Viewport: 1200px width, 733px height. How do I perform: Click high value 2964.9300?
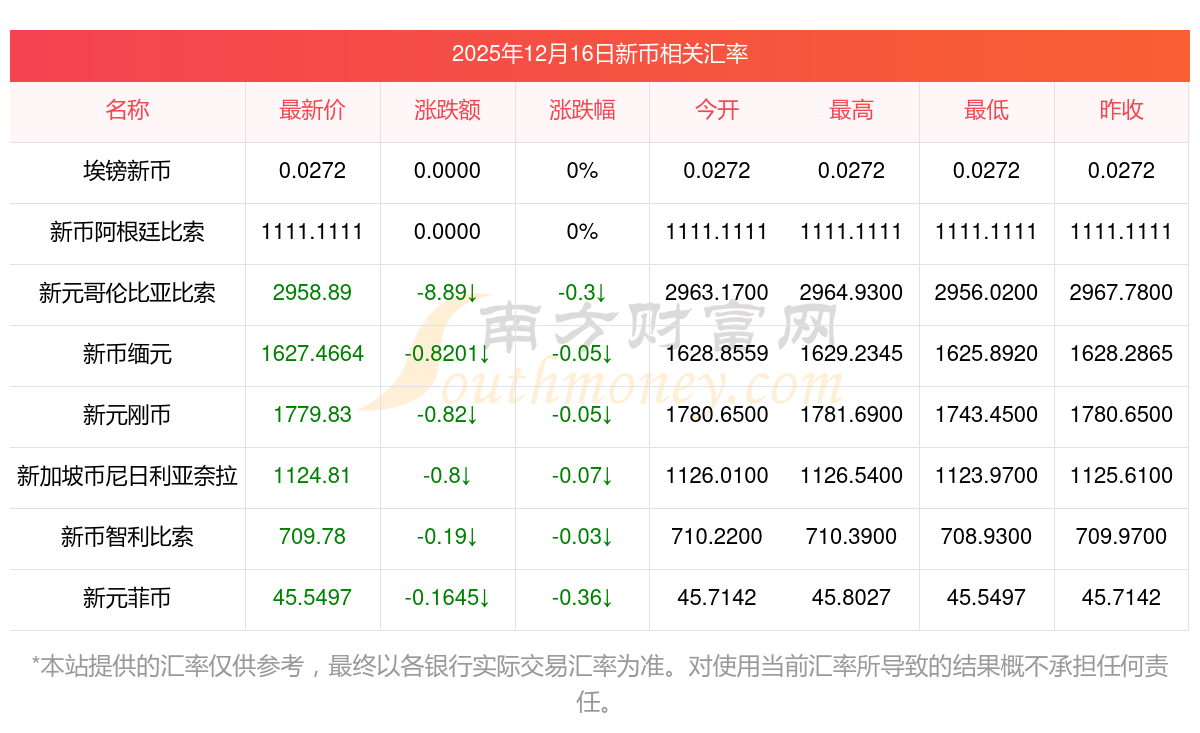851,293
